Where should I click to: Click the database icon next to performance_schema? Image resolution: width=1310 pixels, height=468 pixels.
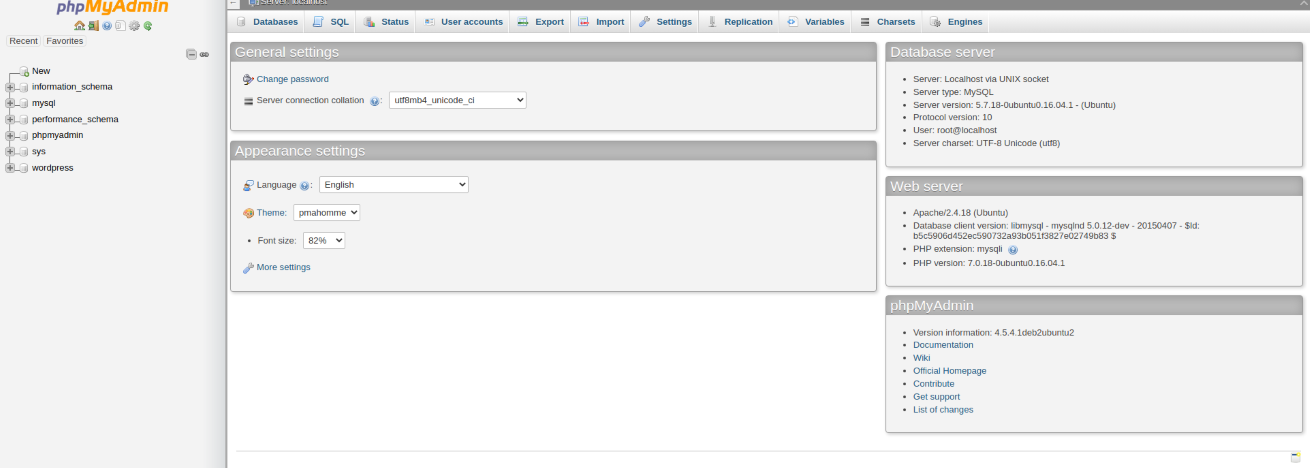(23, 119)
